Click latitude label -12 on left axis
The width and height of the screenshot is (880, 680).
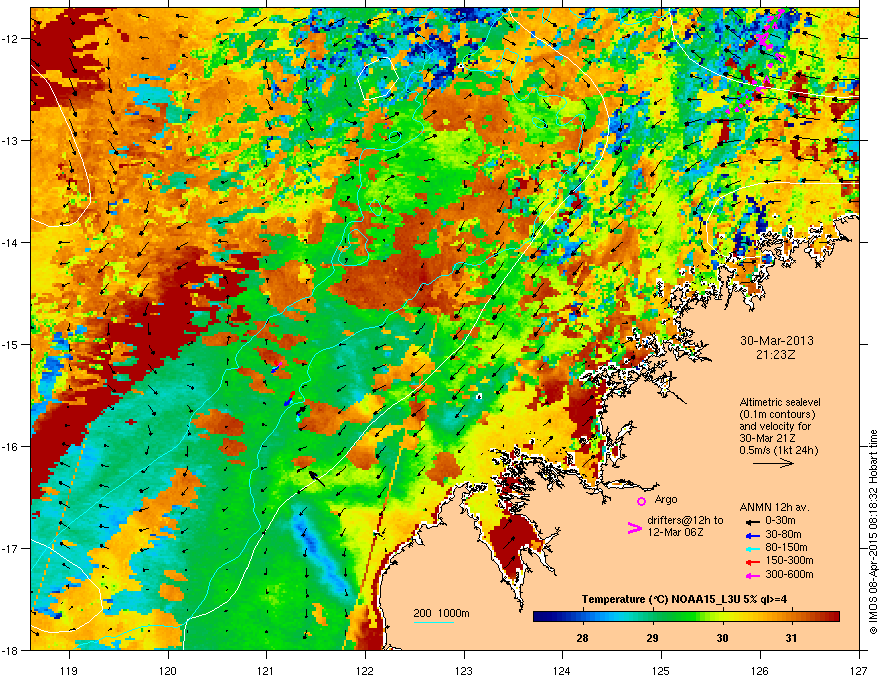11,39
